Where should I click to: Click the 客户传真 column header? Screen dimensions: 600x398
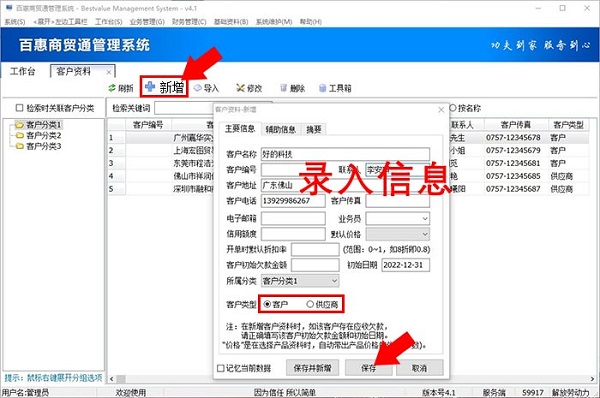tap(516, 125)
